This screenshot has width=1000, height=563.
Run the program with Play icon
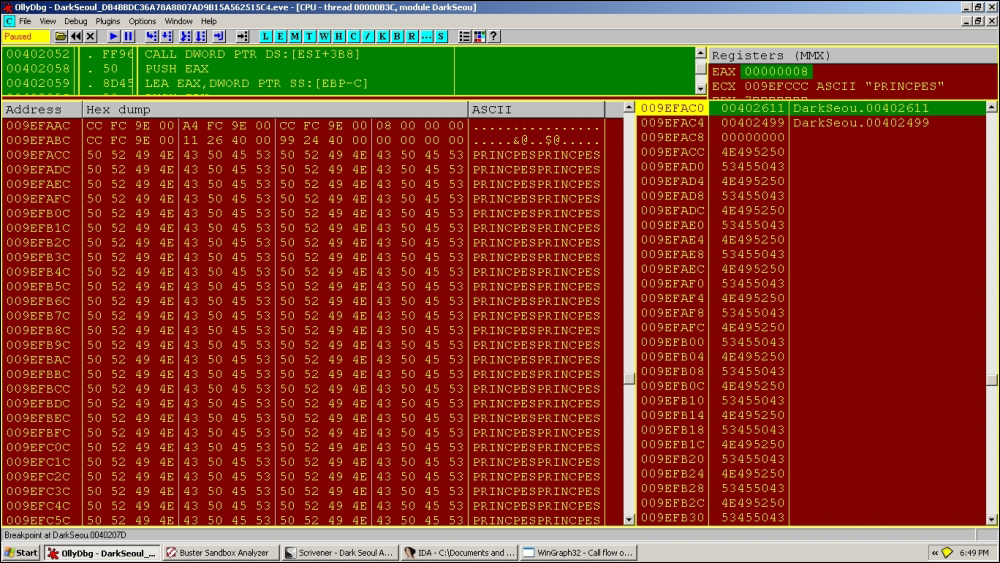(x=114, y=36)
